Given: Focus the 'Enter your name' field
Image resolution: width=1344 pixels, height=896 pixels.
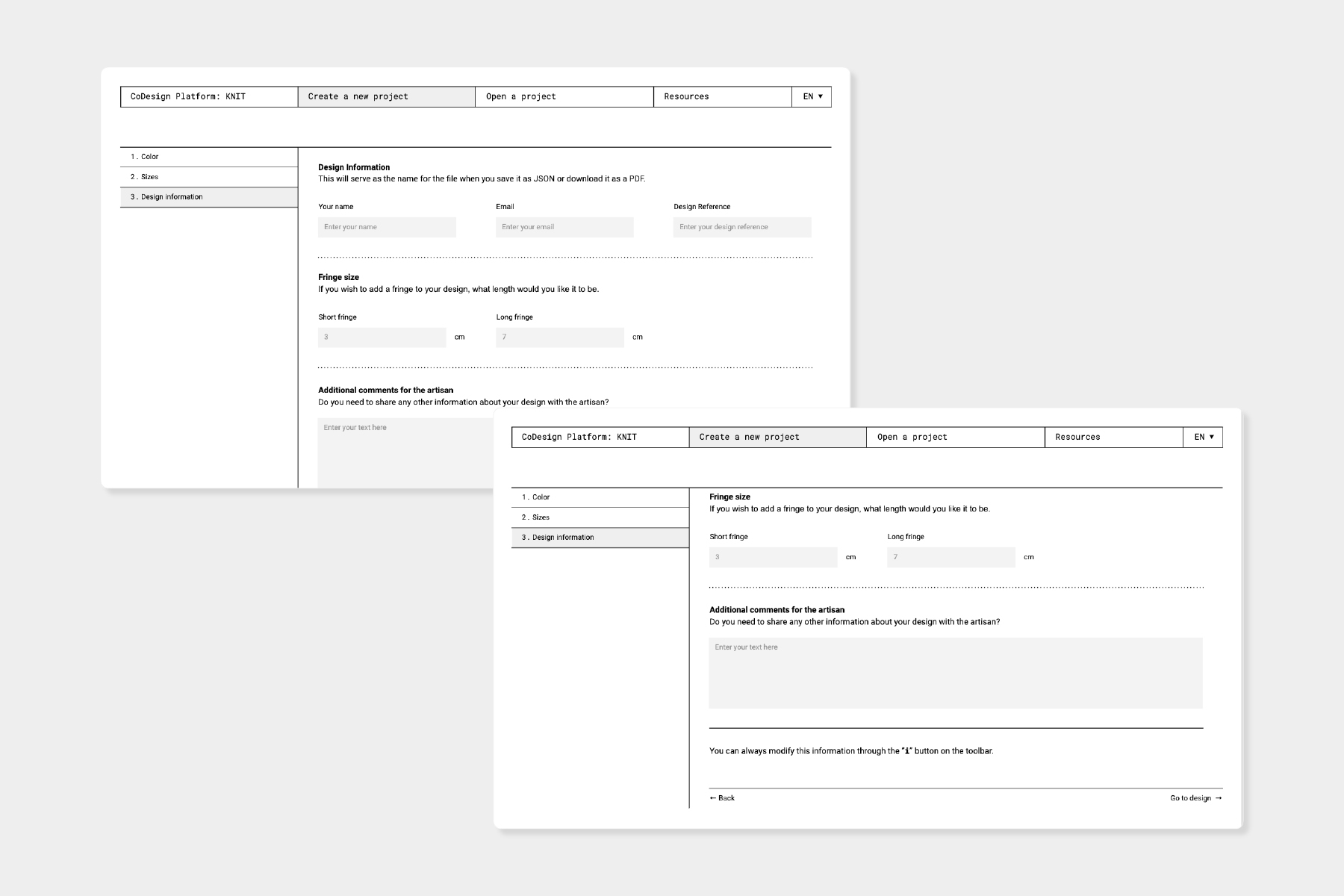Looking at the screenshot, I should click(387, 227).
